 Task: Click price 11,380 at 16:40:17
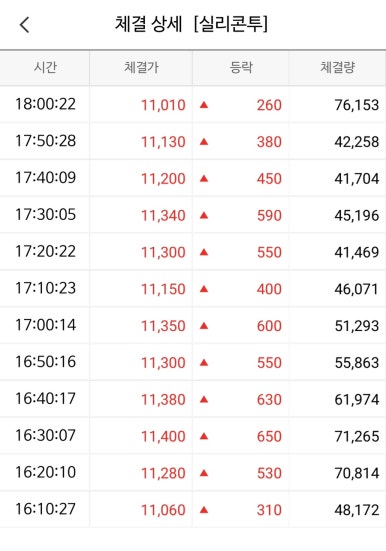tap(163, 400)
